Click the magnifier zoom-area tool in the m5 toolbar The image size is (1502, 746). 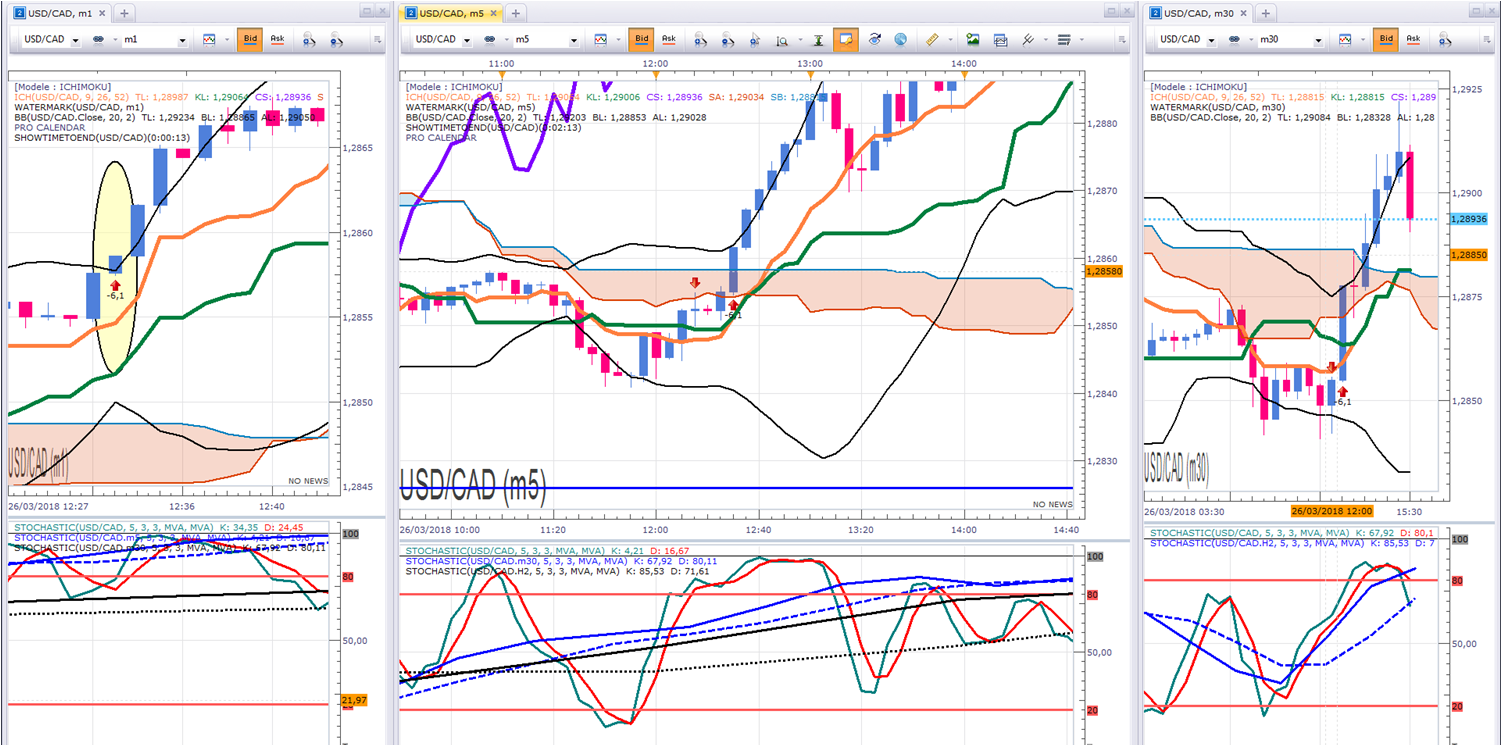point(782,41)
